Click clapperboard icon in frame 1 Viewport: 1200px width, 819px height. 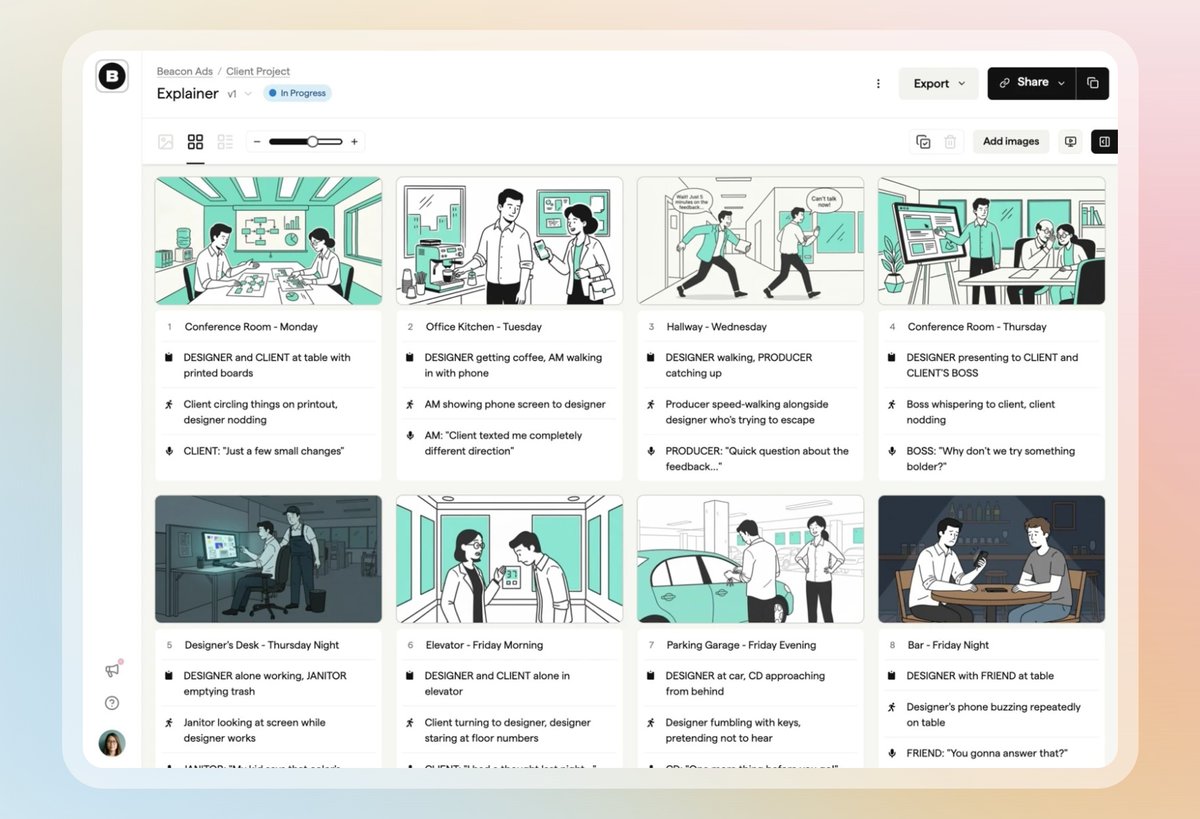[169, 358]
